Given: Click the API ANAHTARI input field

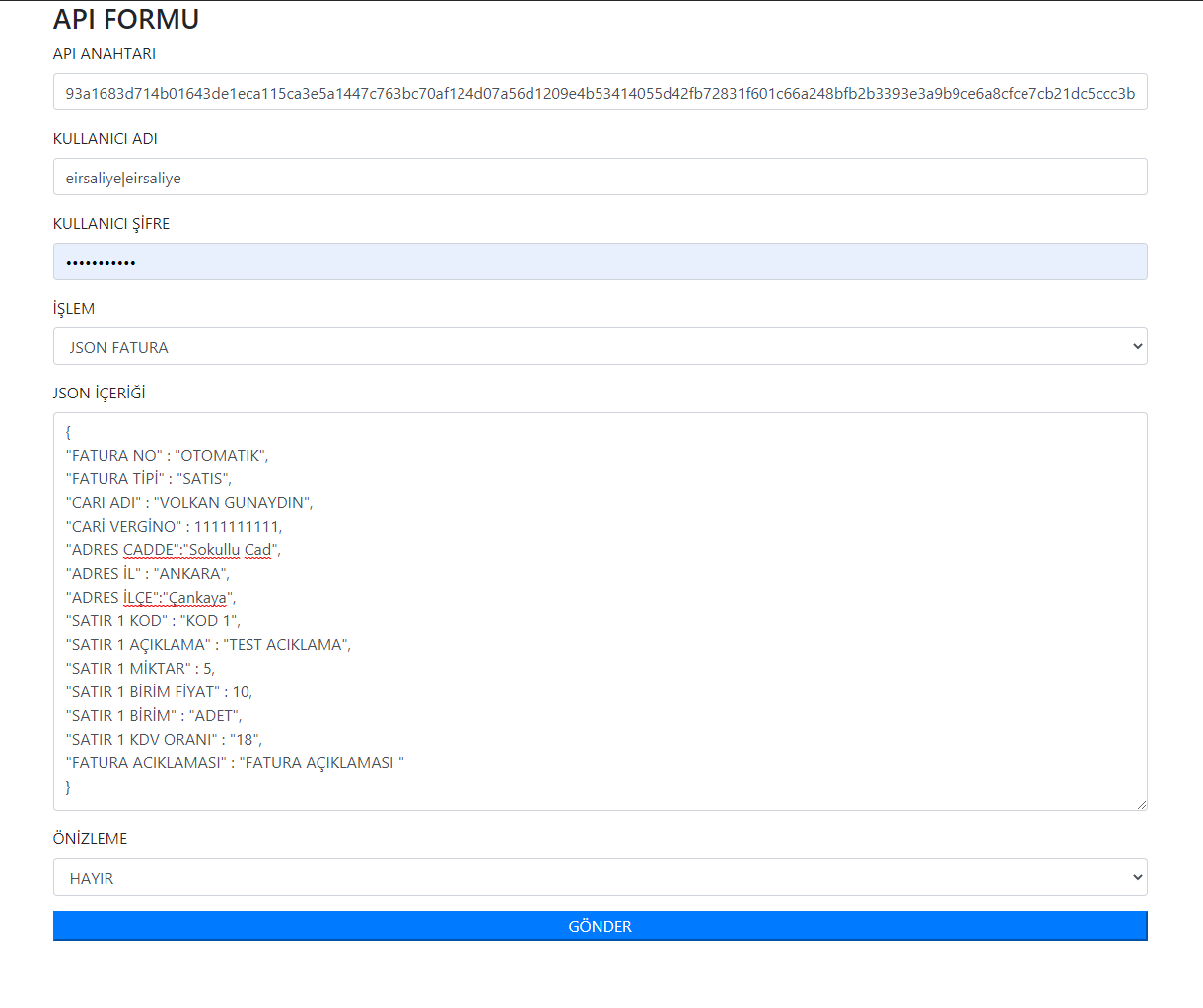Looking at the screenshot, I should 600,93.
